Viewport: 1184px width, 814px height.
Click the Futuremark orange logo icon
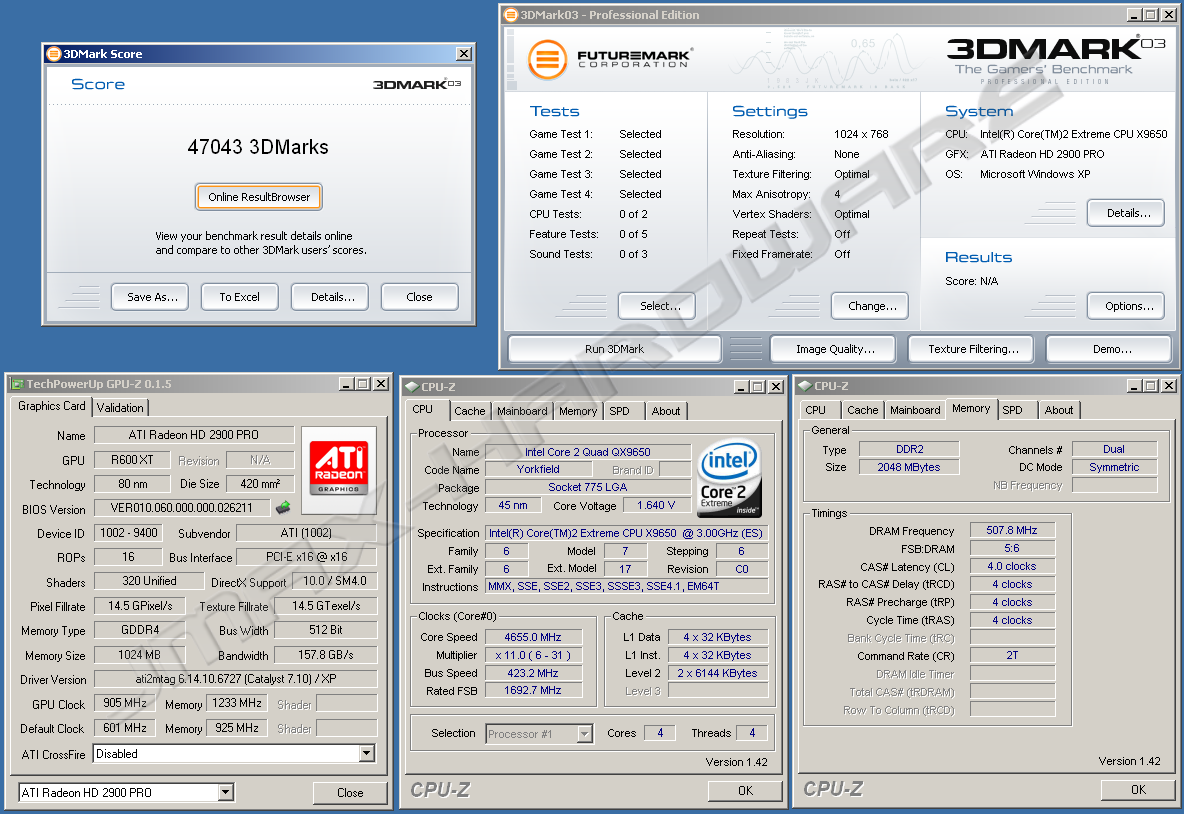pos(547,60)
